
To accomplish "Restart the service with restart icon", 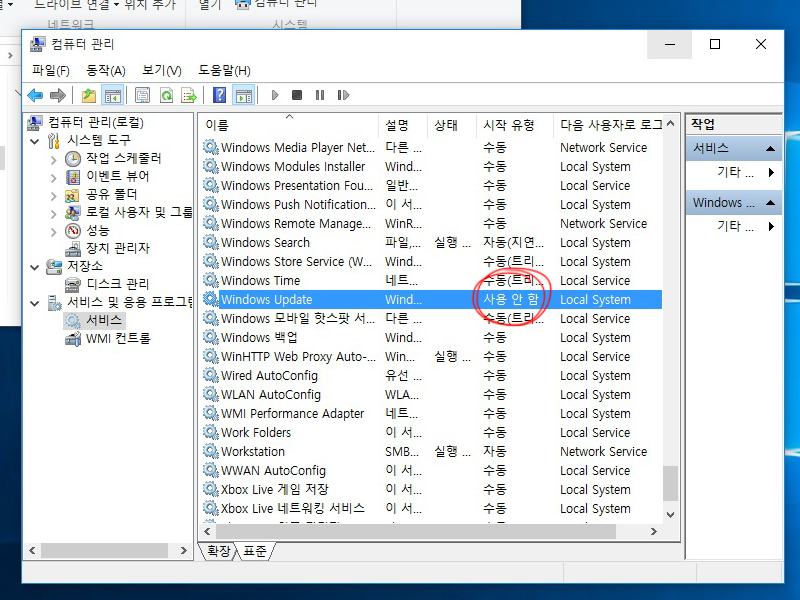I will coord(343,95).
